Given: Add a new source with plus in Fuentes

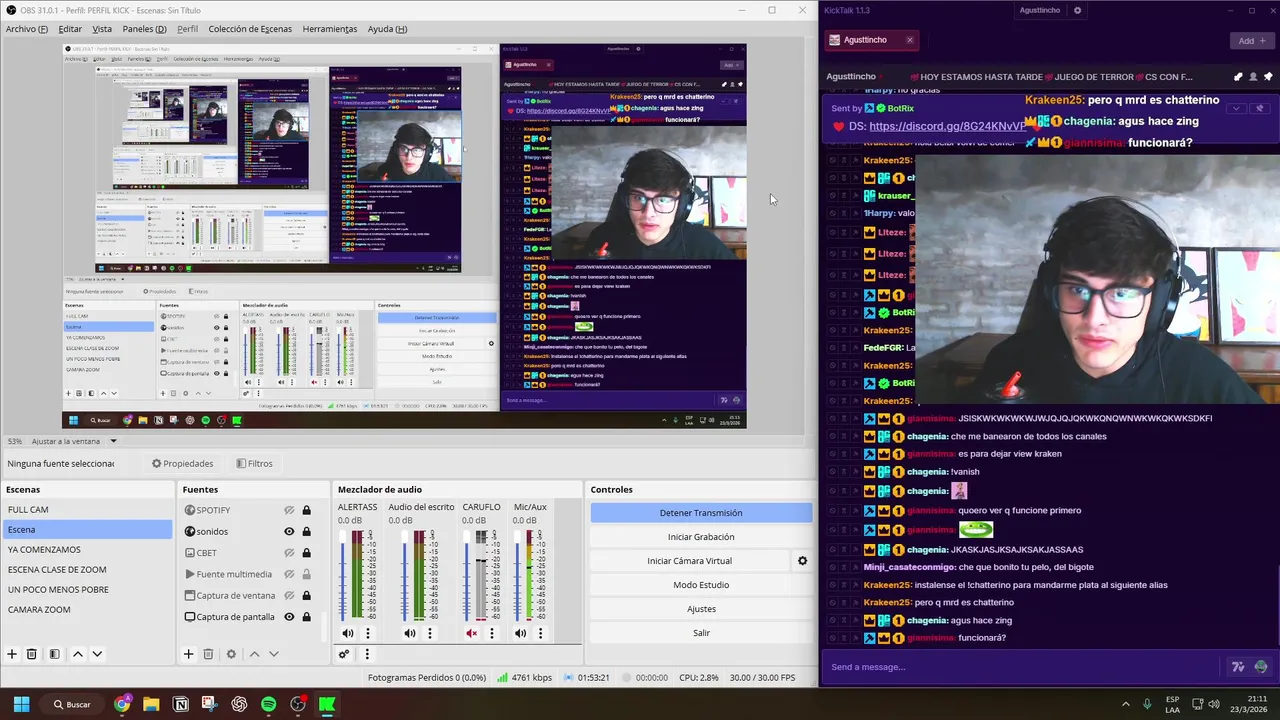Looking at the screenshot, I should click(188, 654).
